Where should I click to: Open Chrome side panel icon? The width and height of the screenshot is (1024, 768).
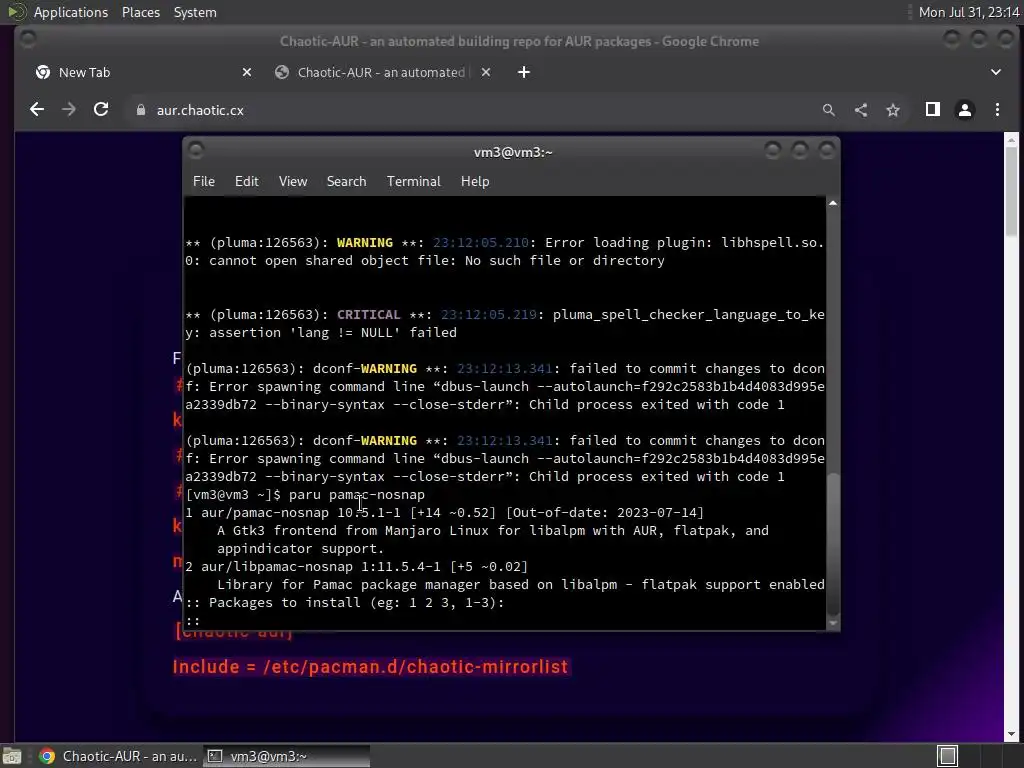click(933, 110)
